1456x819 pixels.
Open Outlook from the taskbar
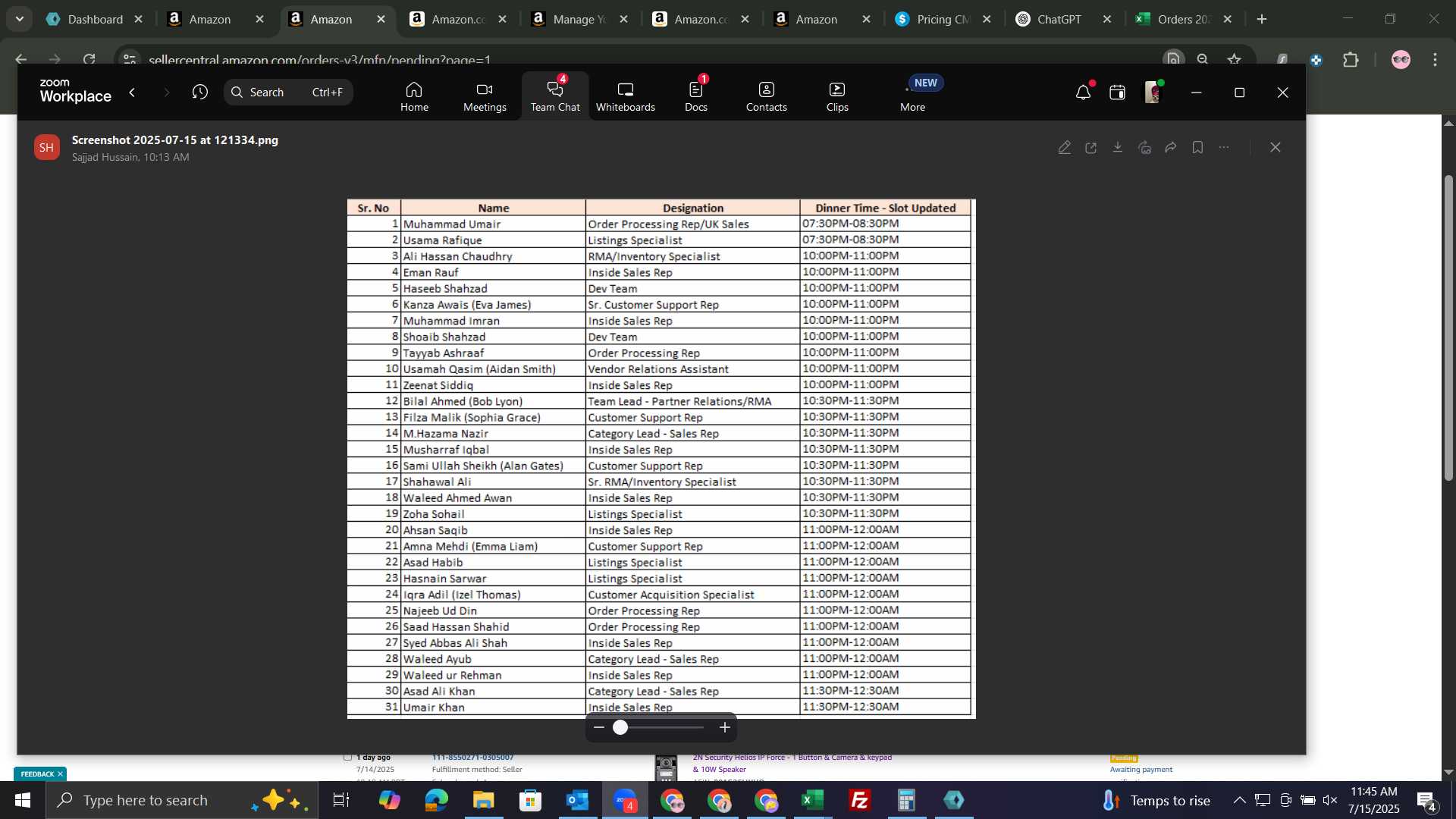(577, 800)
